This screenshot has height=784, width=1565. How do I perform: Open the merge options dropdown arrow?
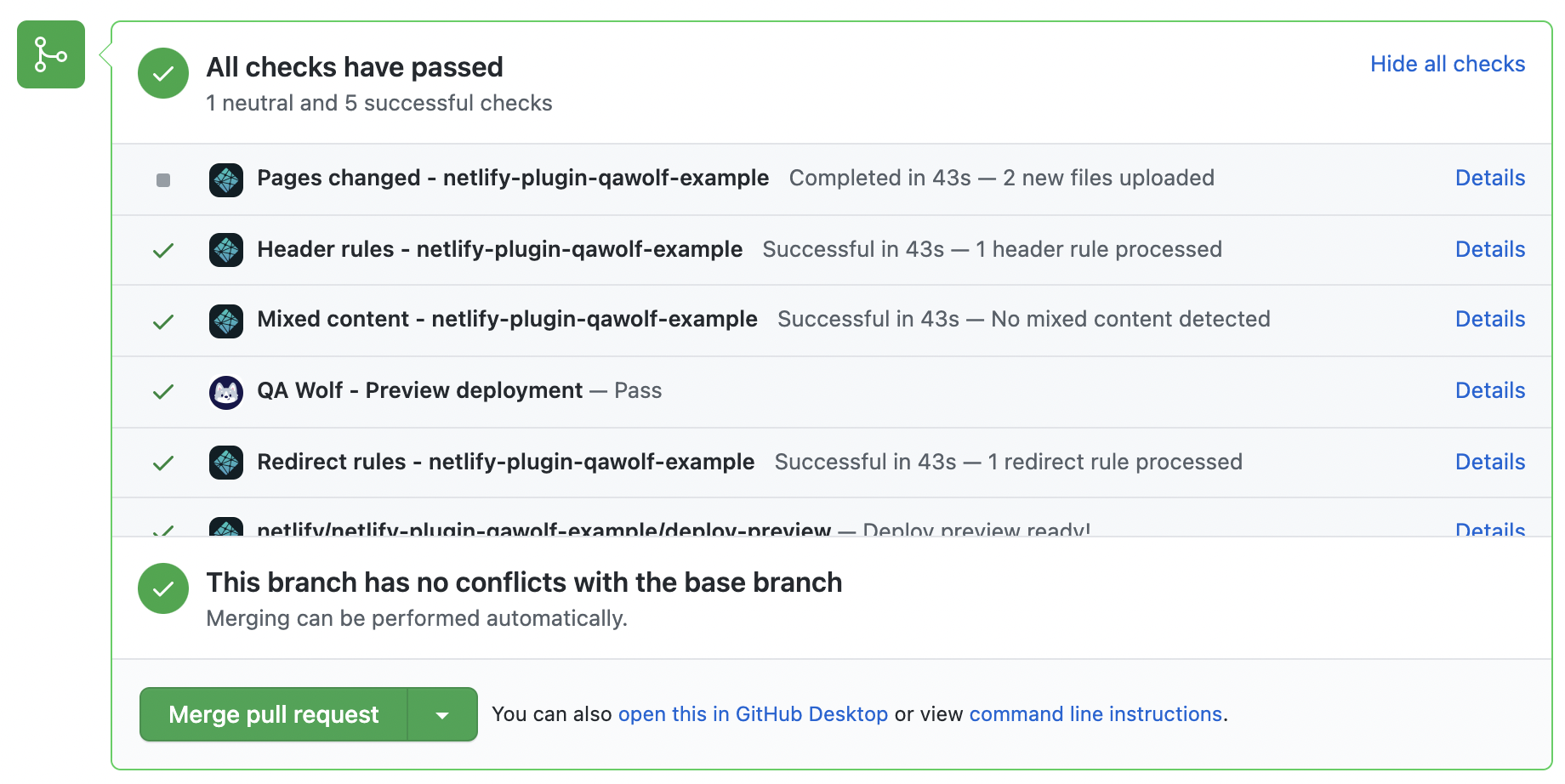442,714
